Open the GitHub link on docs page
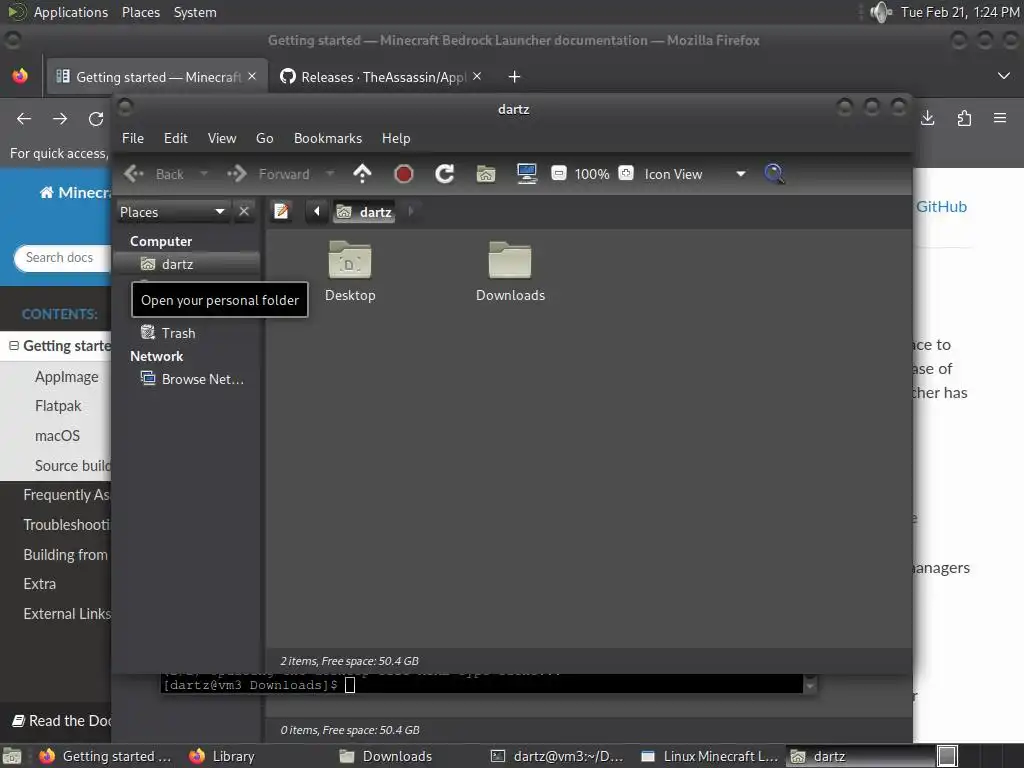Image resolution: width=1024 pixels, height=768 pixels. (941, 206)
